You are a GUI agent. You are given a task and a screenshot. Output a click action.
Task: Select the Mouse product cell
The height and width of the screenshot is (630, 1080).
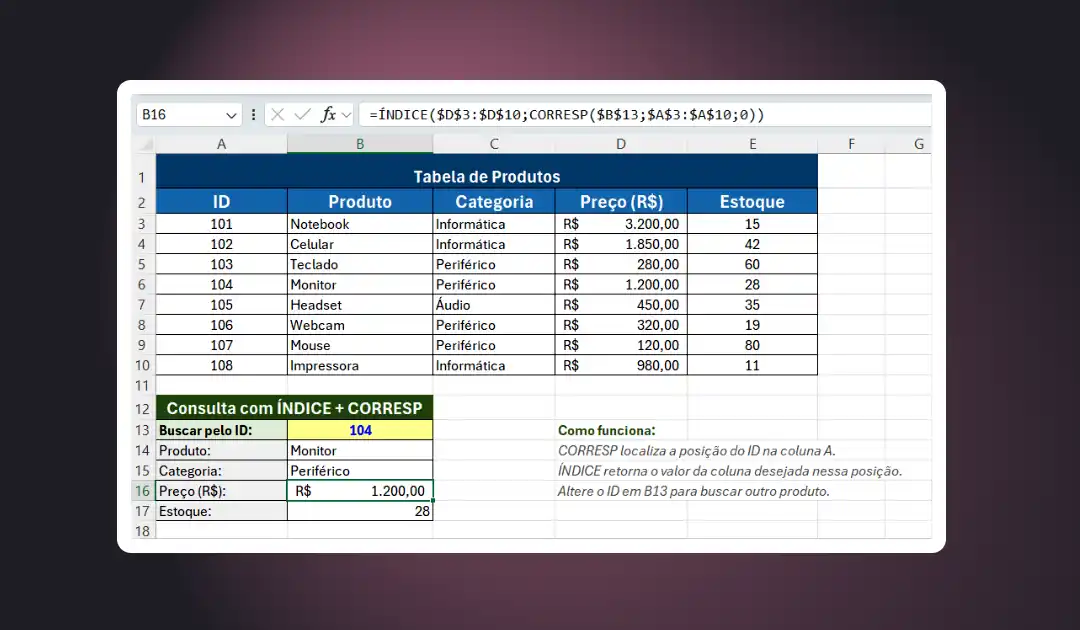(x=360, y=345)
